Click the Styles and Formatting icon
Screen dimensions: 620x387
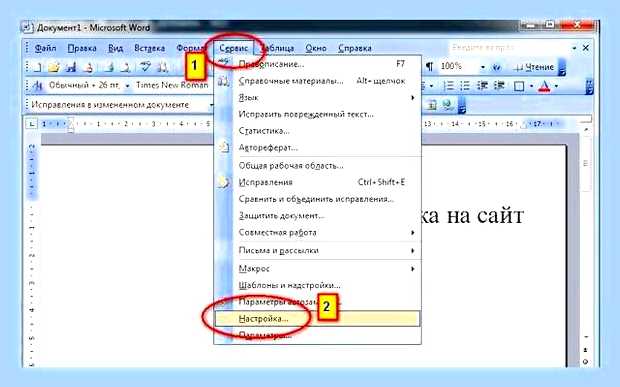click(38, 86)
